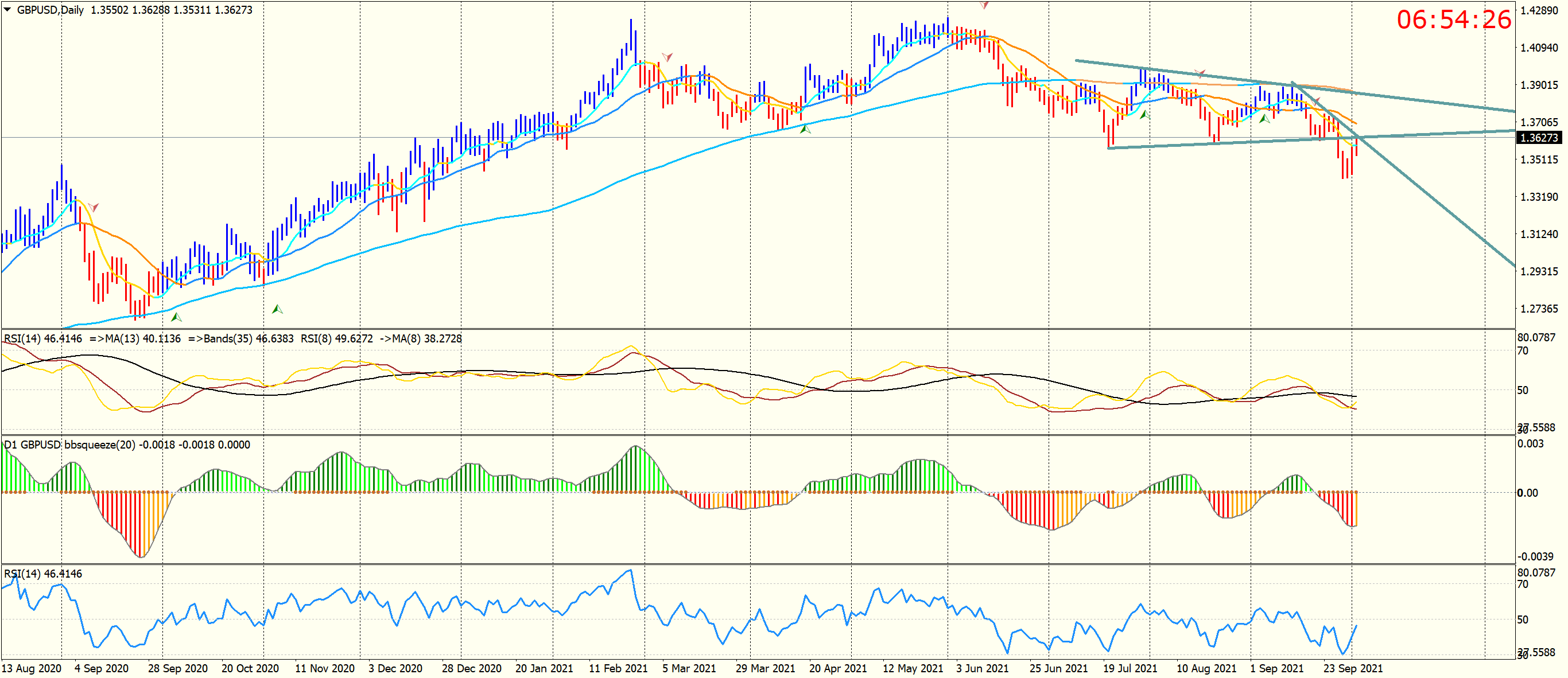The height and width of the screenshot is (678, 1568).
Task: Click the red sell arrow after February 2021 peak
Action: pos(667,57)
